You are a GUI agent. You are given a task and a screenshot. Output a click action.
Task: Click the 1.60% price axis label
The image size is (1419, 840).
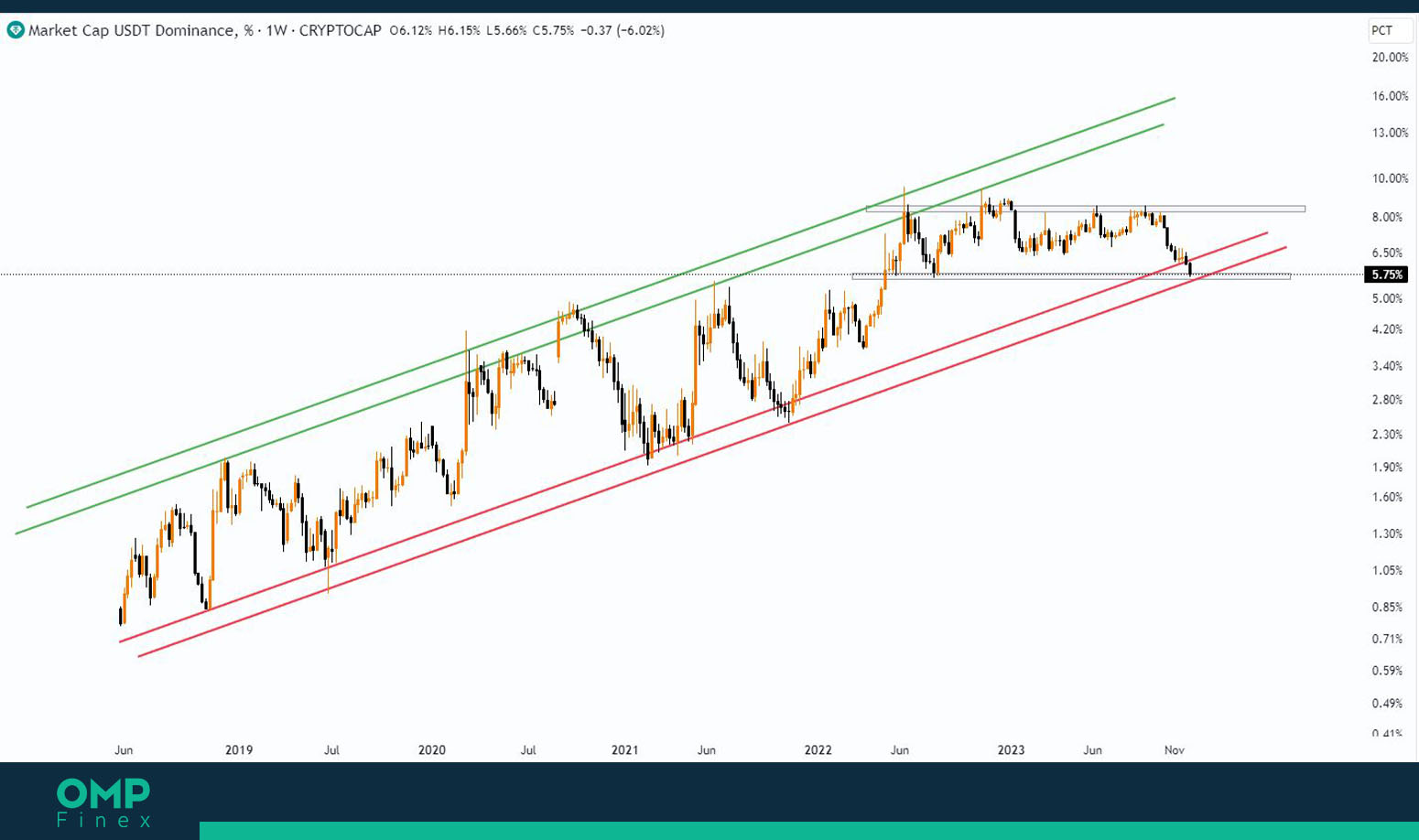(1387, 498)
